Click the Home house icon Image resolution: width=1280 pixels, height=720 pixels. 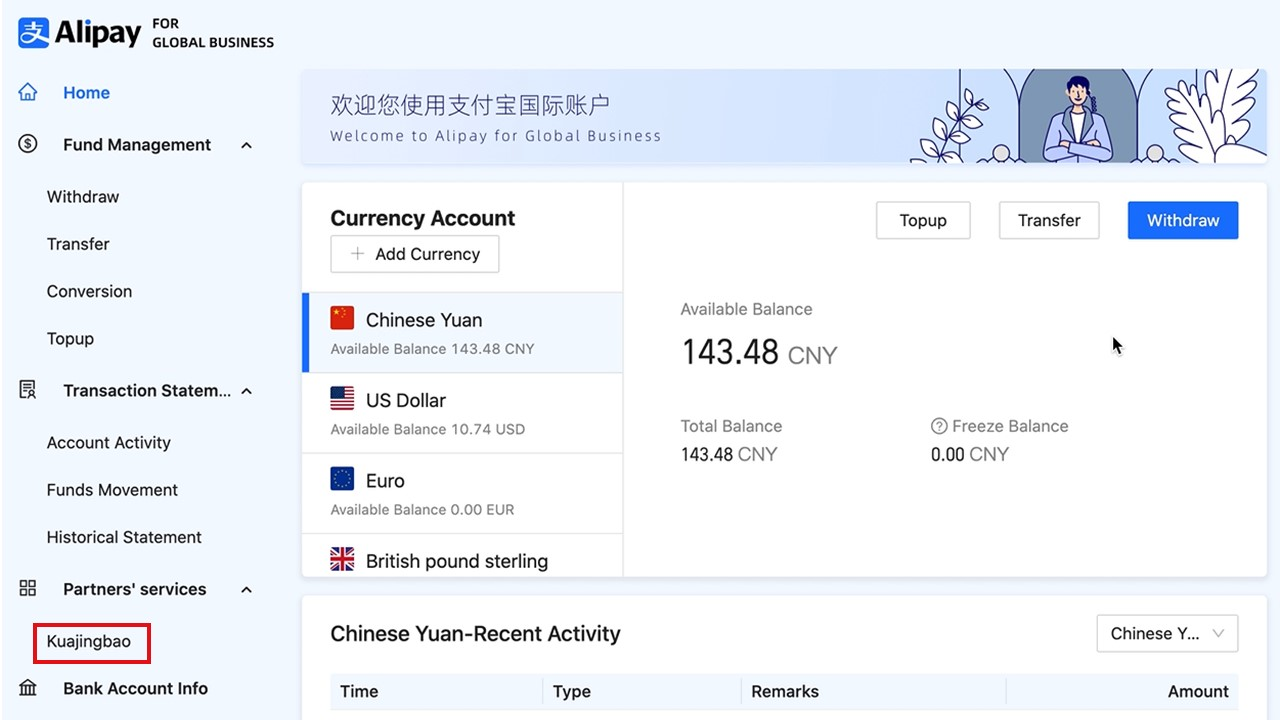click(28, 93)
